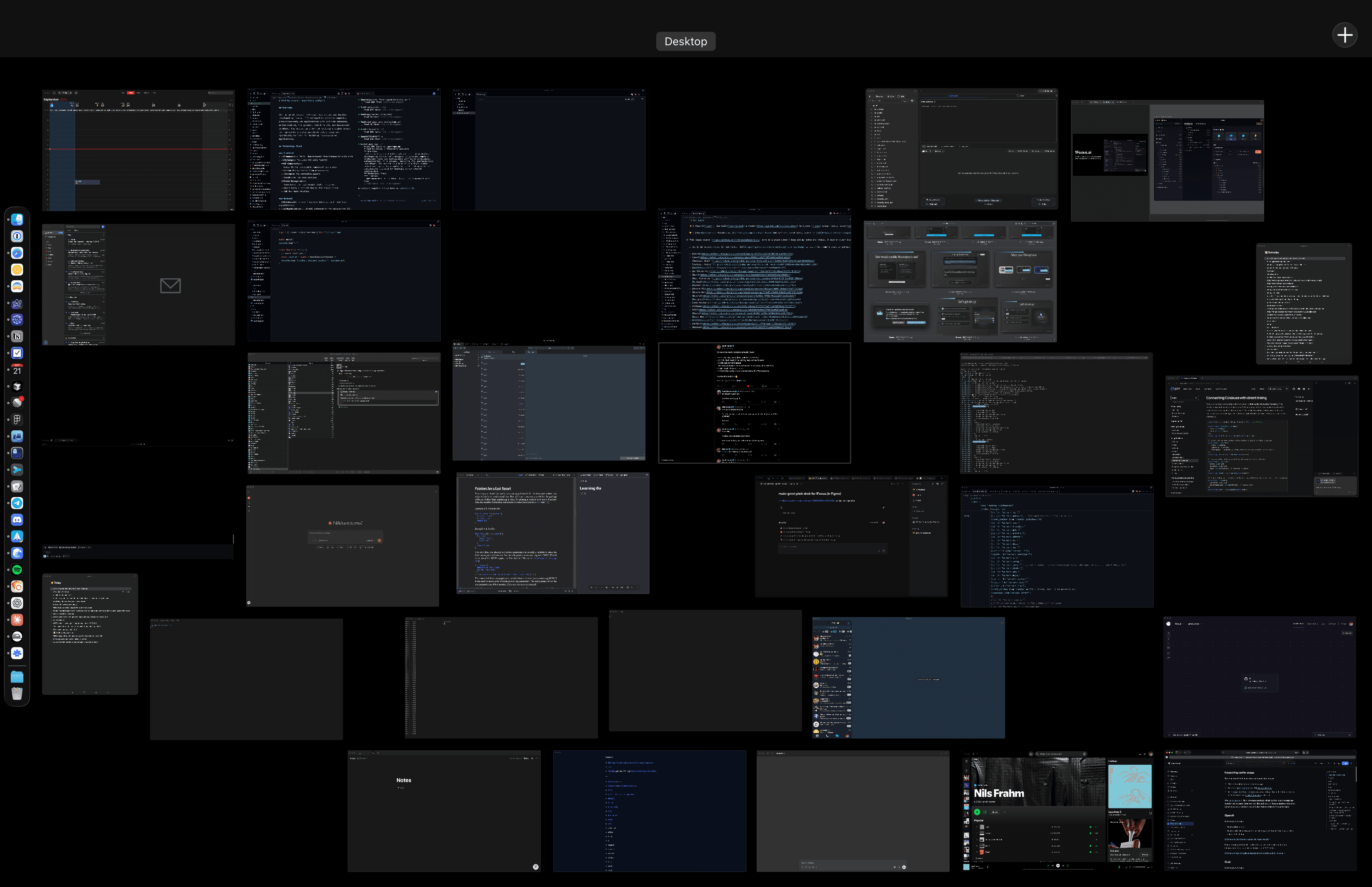
Task: Open Safari from the dock
Action: click(17, 253)
